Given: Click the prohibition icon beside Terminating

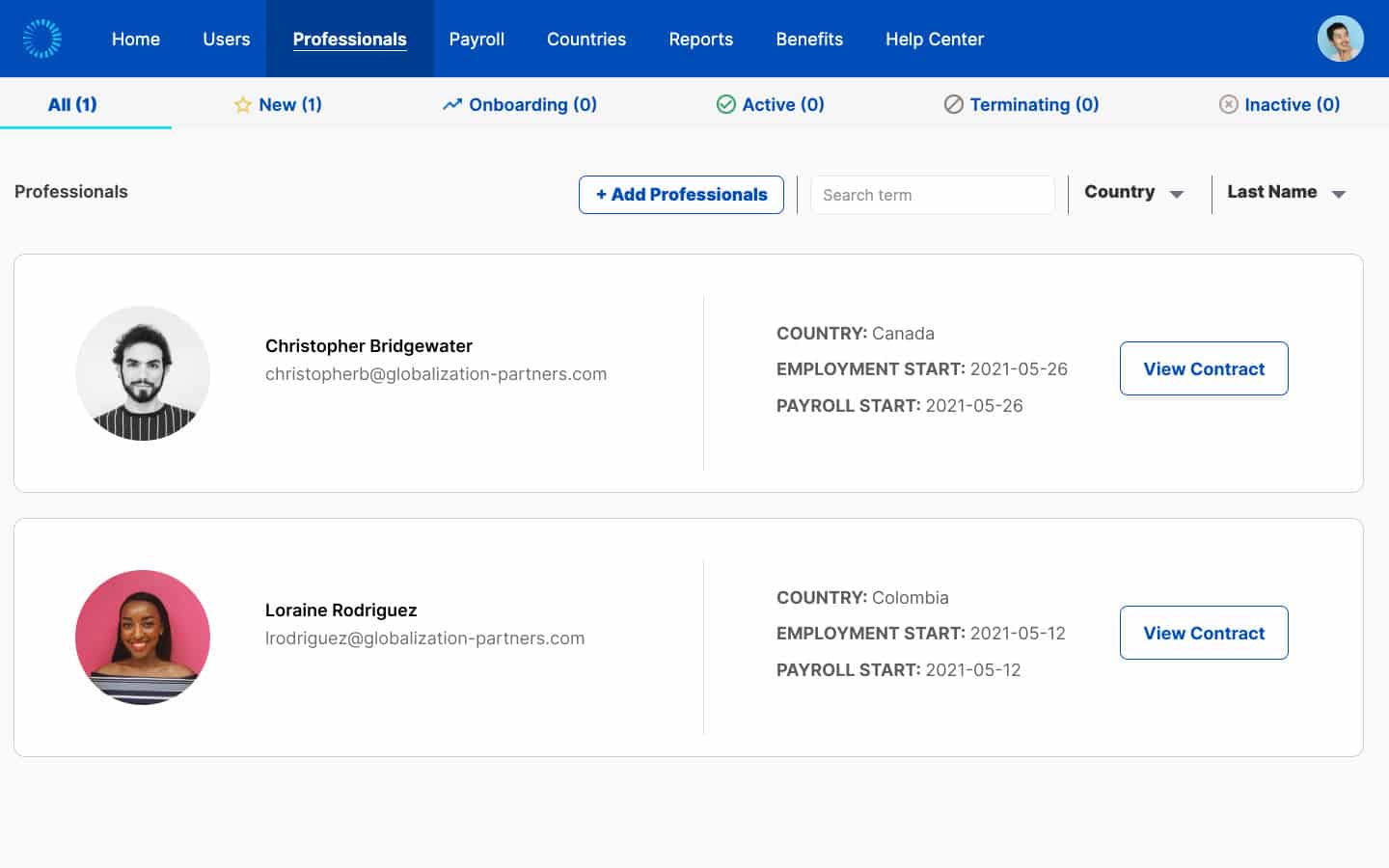Looking at the screenshot, I should click(x=954, y=104).
